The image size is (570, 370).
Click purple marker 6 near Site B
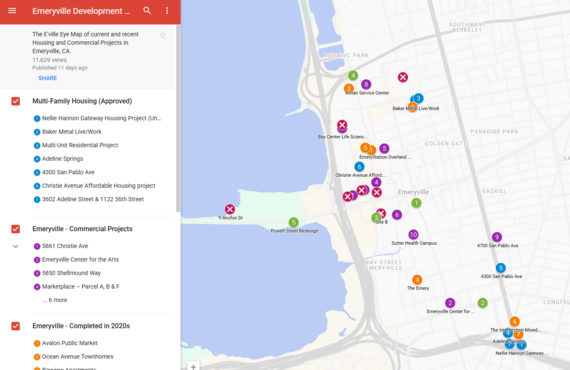click(397, 215)
